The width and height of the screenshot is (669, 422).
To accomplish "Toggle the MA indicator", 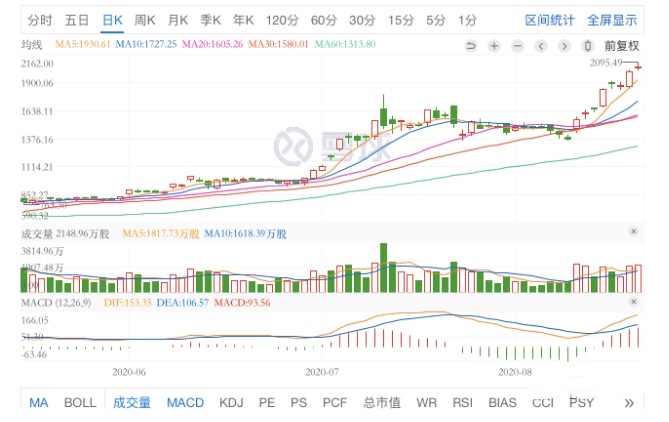I will point(38,403).
